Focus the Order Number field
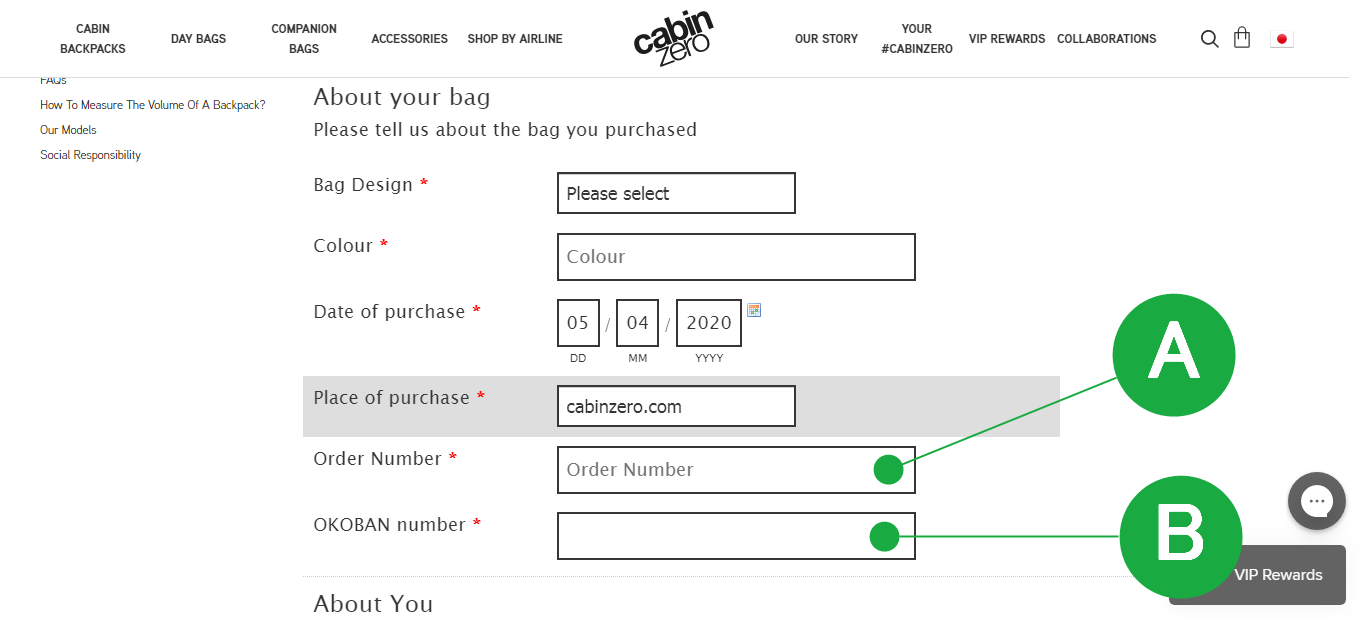 click(x=736, y=470)
